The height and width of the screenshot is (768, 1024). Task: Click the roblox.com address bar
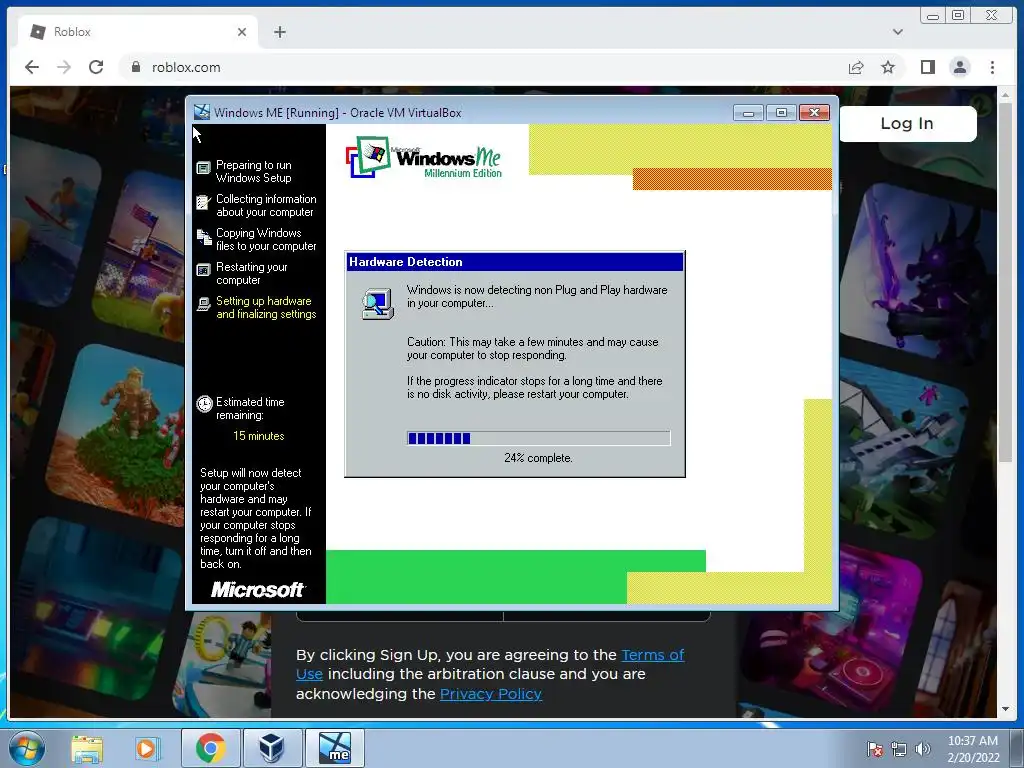tap(483, 67)
